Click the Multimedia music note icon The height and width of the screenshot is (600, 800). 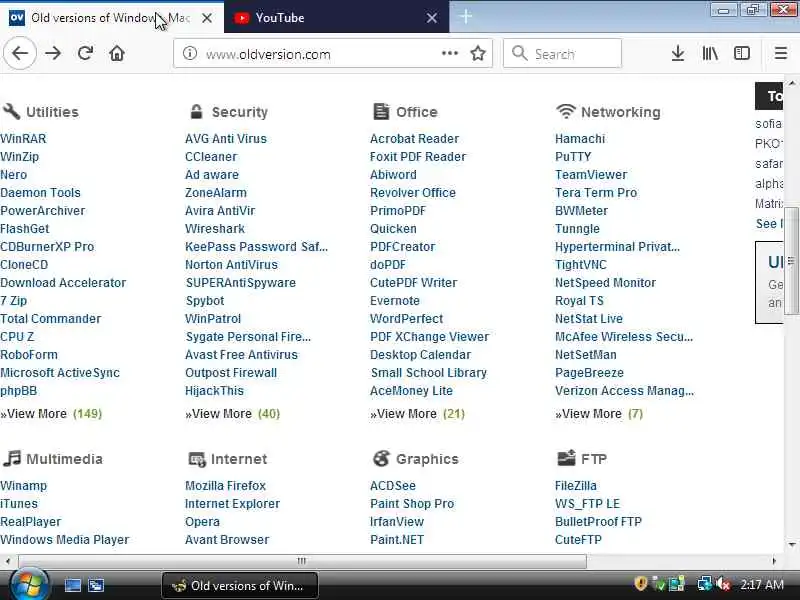coord(12,458)
